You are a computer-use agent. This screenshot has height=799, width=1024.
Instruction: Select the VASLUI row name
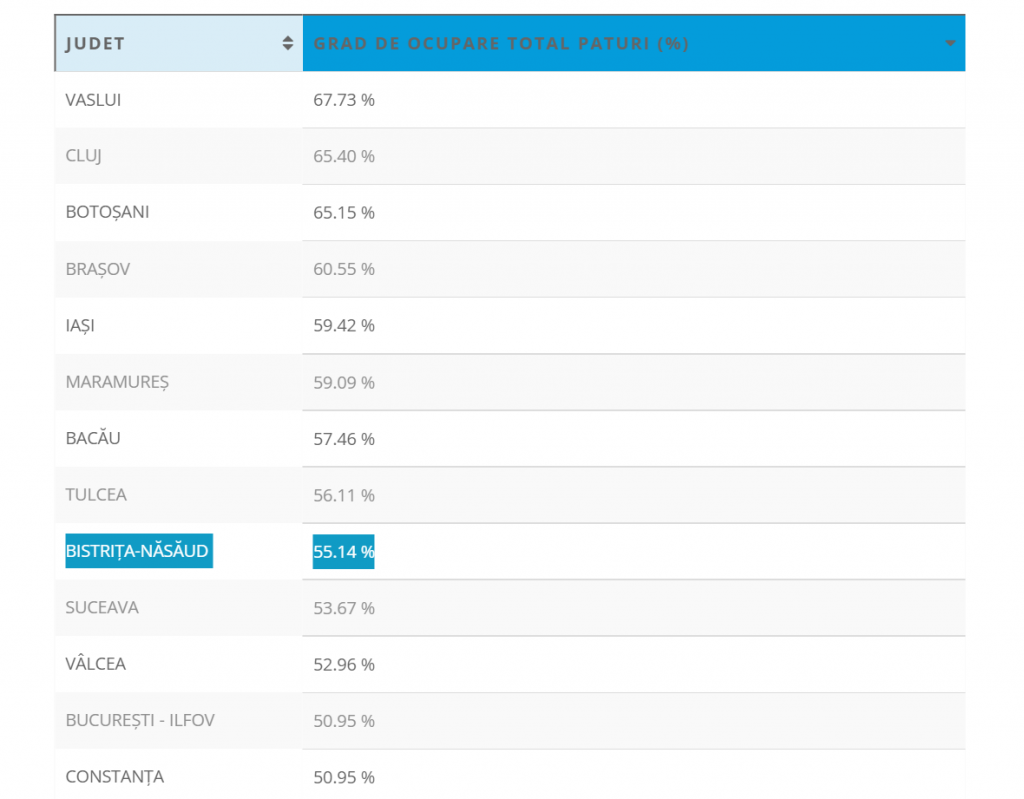93,100
